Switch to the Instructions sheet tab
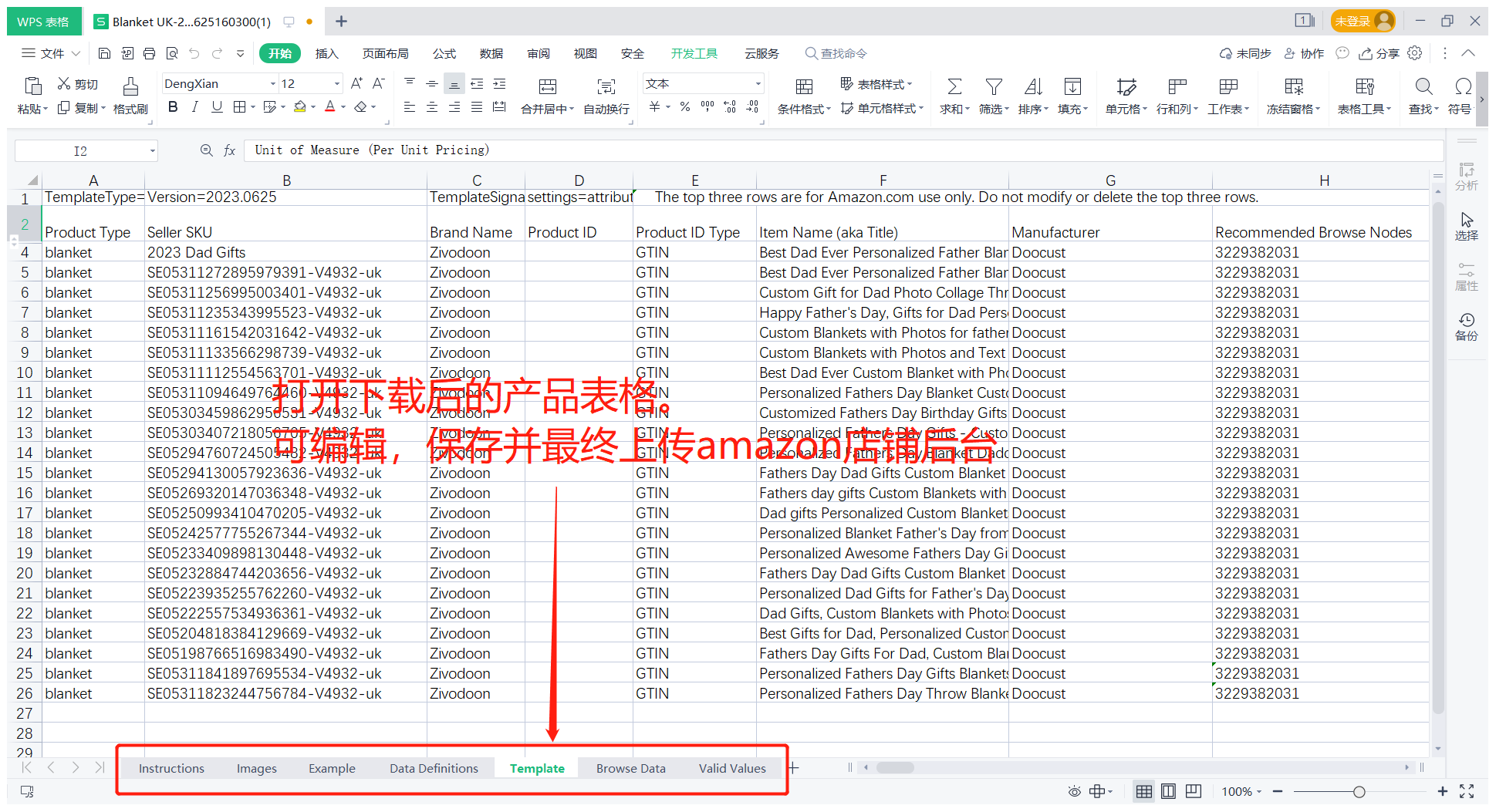Image resolution: width=1496 pixels, height=812 pixels. [171, 768]
